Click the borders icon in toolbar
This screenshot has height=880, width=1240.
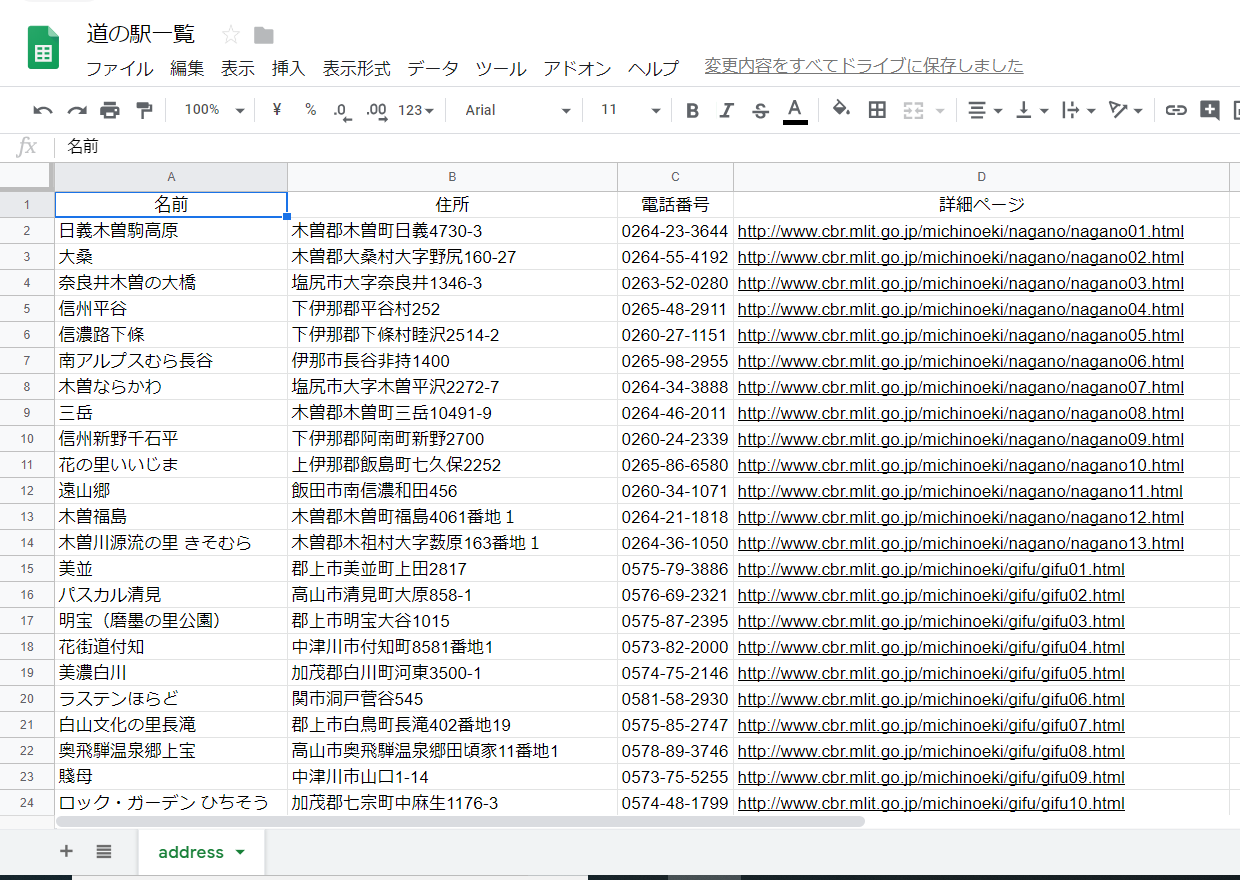pos(877,110)
